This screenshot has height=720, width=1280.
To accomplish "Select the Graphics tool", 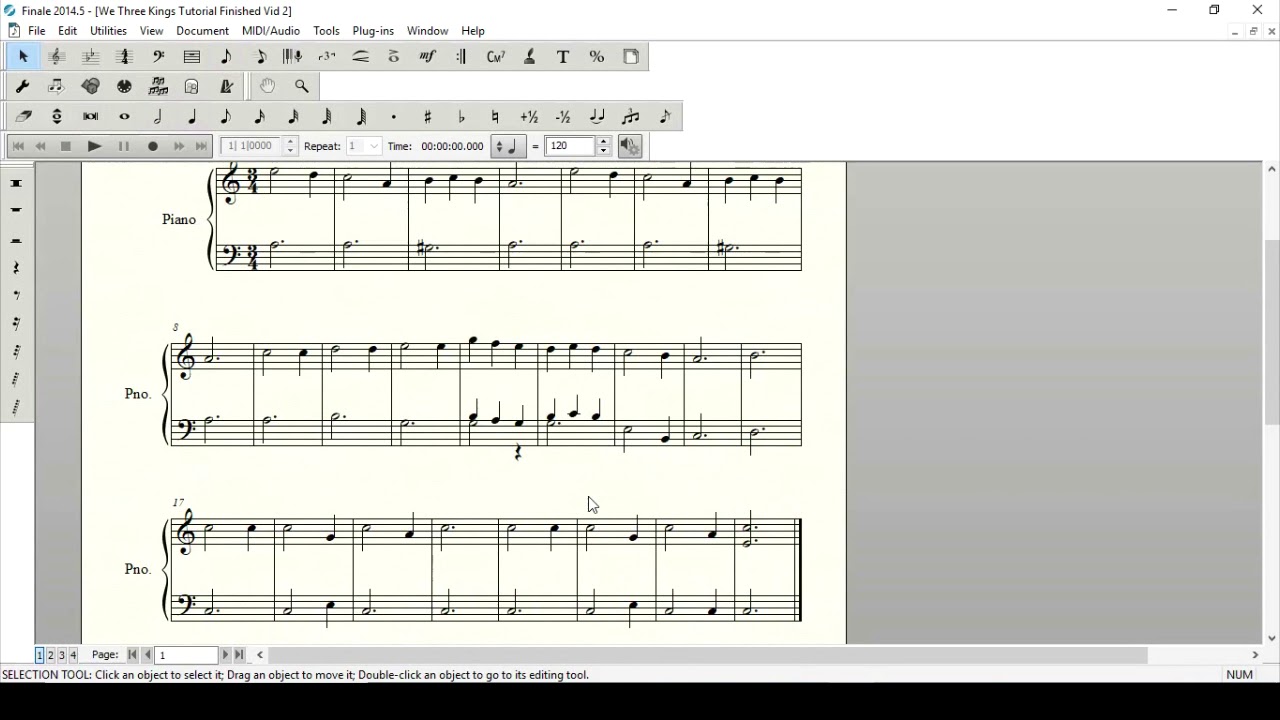I will [91, 86].
